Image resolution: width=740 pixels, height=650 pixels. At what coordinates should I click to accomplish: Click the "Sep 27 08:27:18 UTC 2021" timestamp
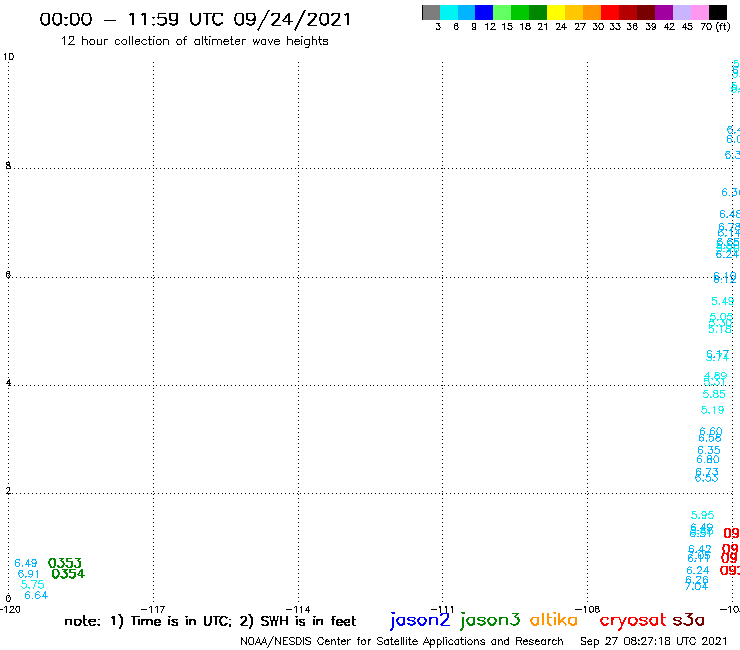(654, 641)
